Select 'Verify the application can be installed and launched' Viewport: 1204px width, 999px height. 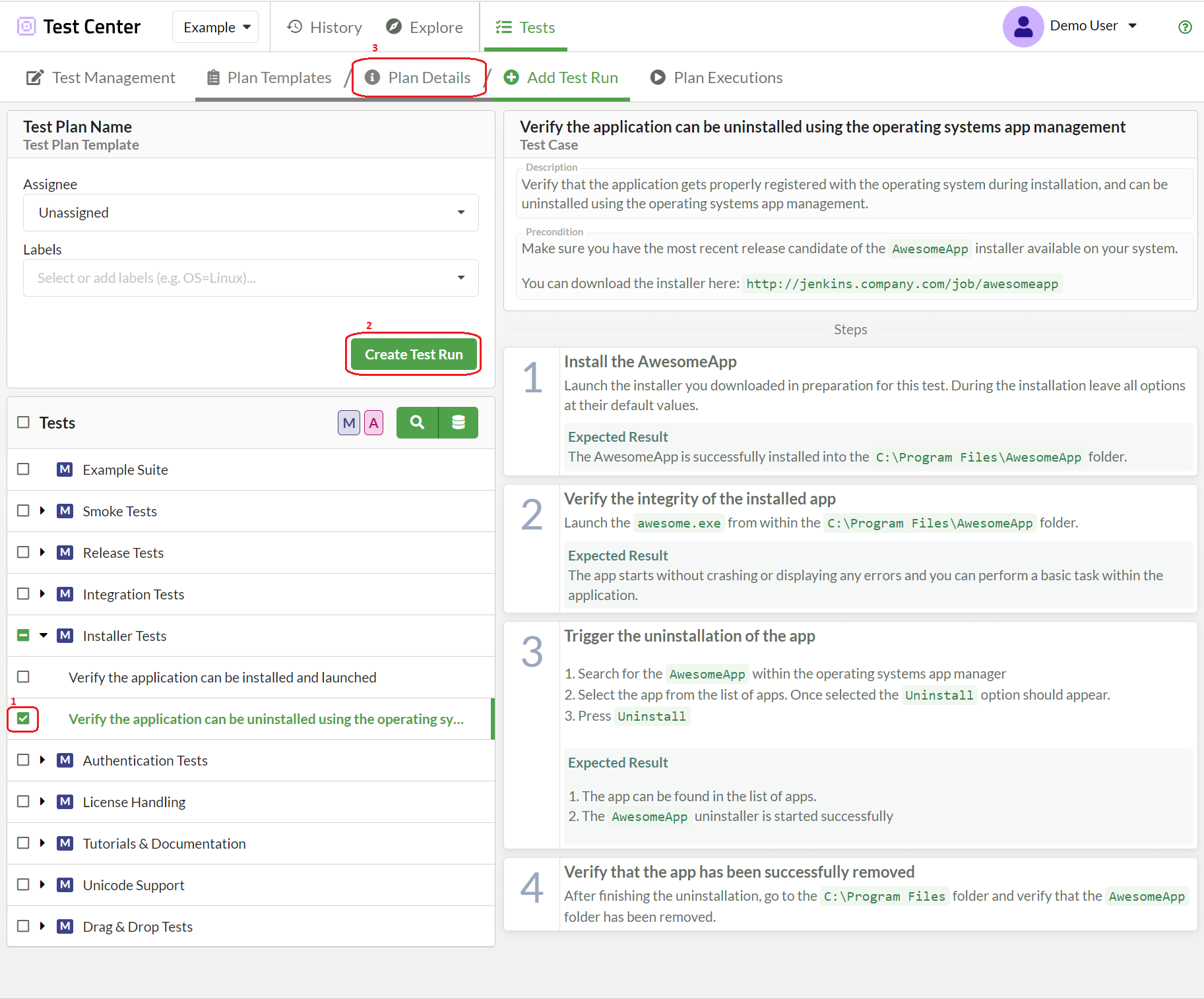[x=222, y=678]
